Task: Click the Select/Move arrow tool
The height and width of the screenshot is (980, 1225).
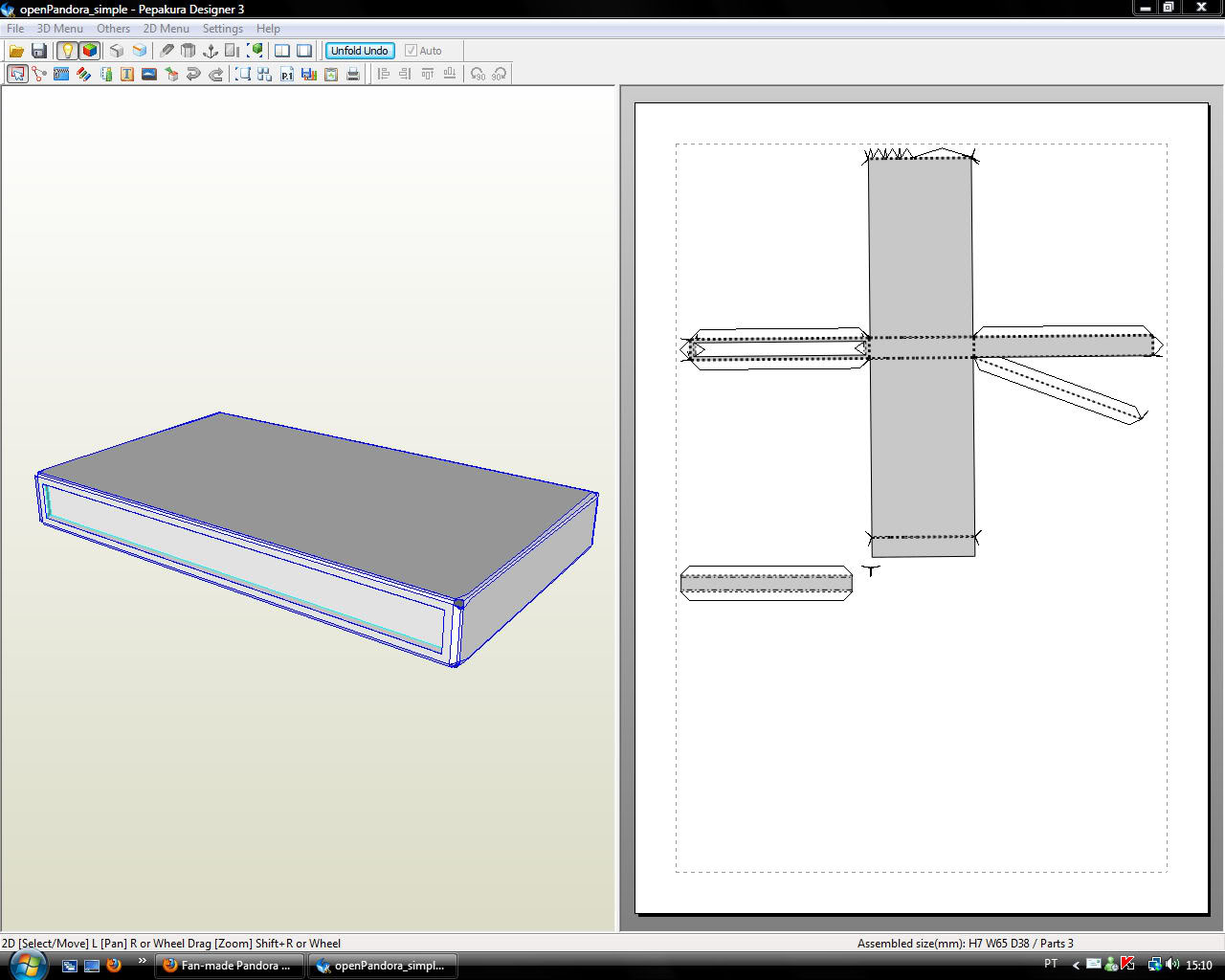Action: coord(16,74)
